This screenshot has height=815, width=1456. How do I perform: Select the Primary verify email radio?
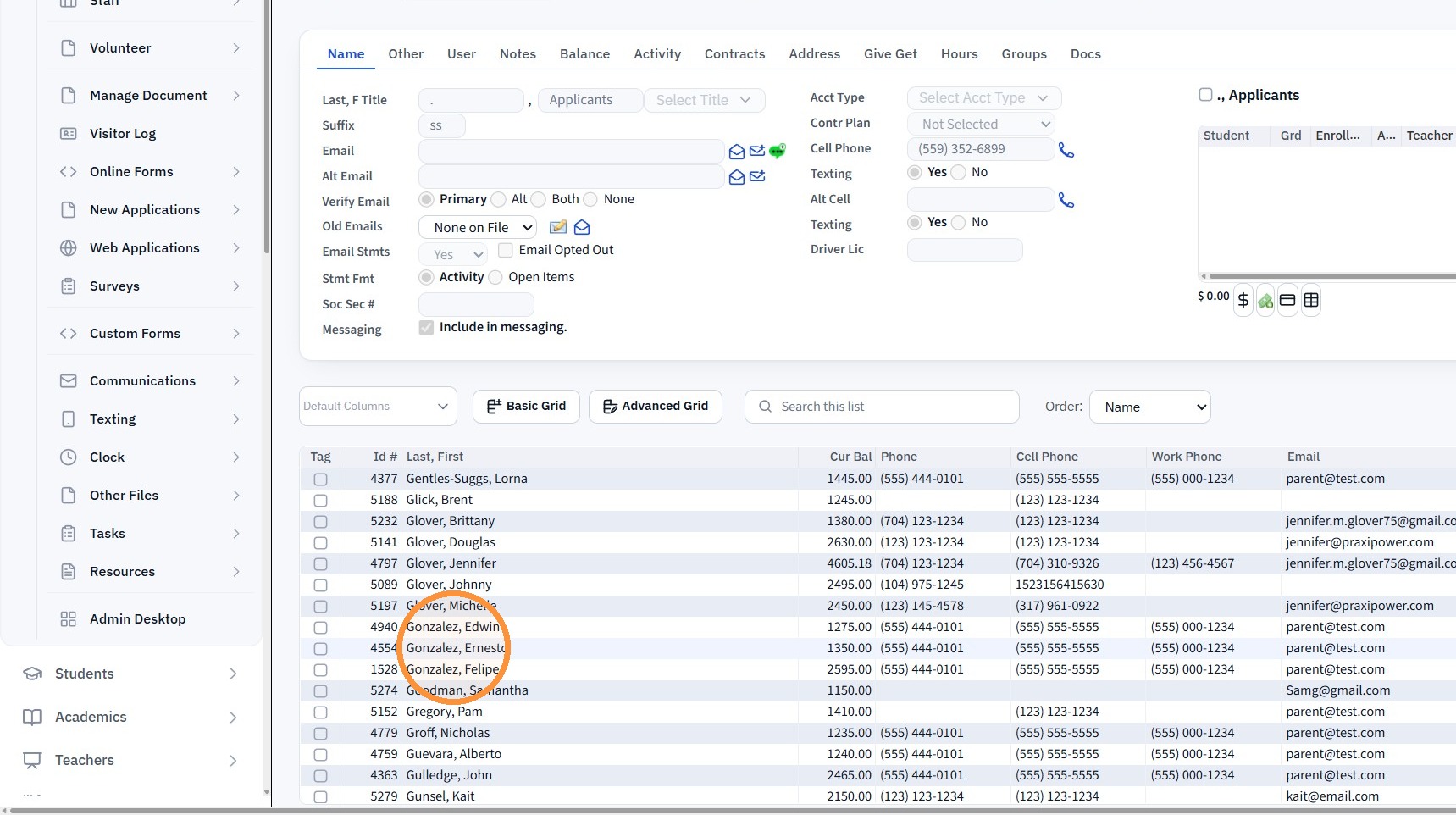click(427, 199)
